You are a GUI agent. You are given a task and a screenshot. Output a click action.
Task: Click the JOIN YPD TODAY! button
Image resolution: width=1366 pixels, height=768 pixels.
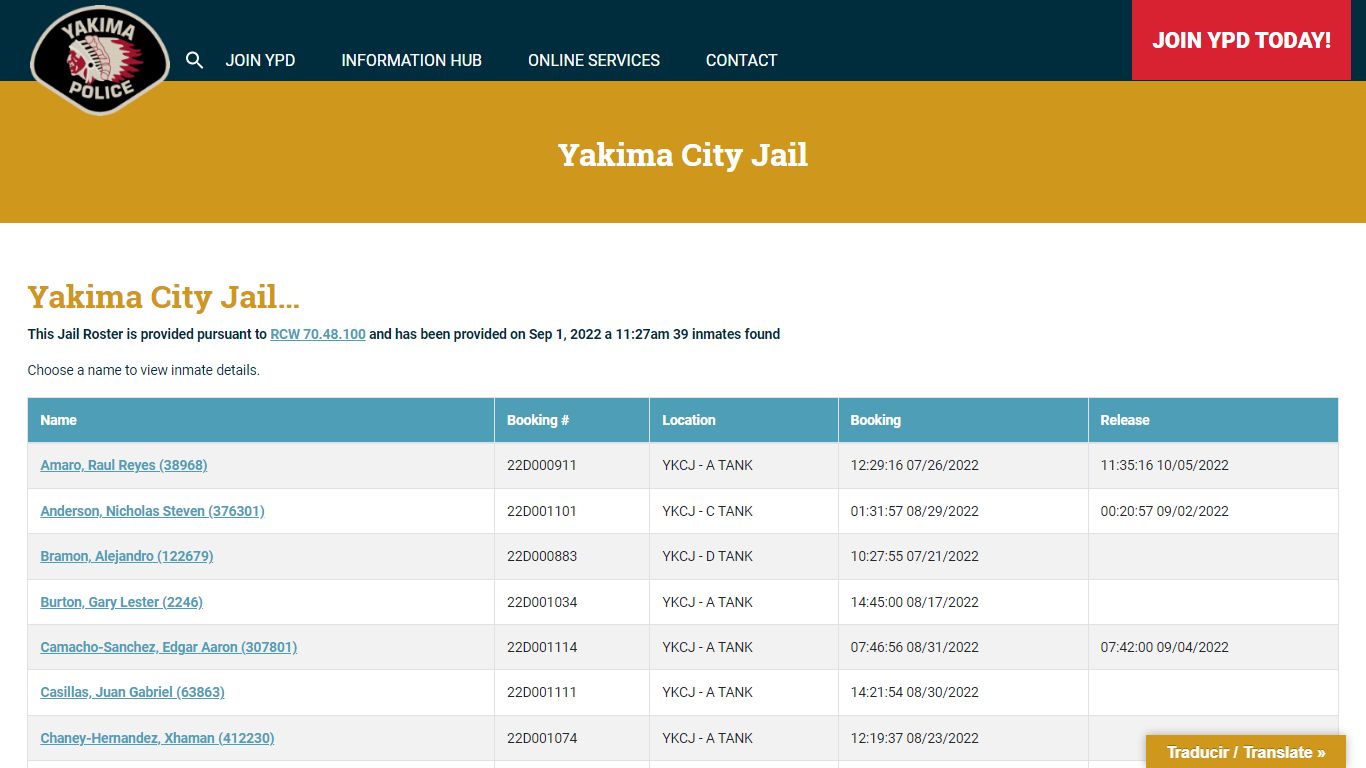(x=1241, y=40)
